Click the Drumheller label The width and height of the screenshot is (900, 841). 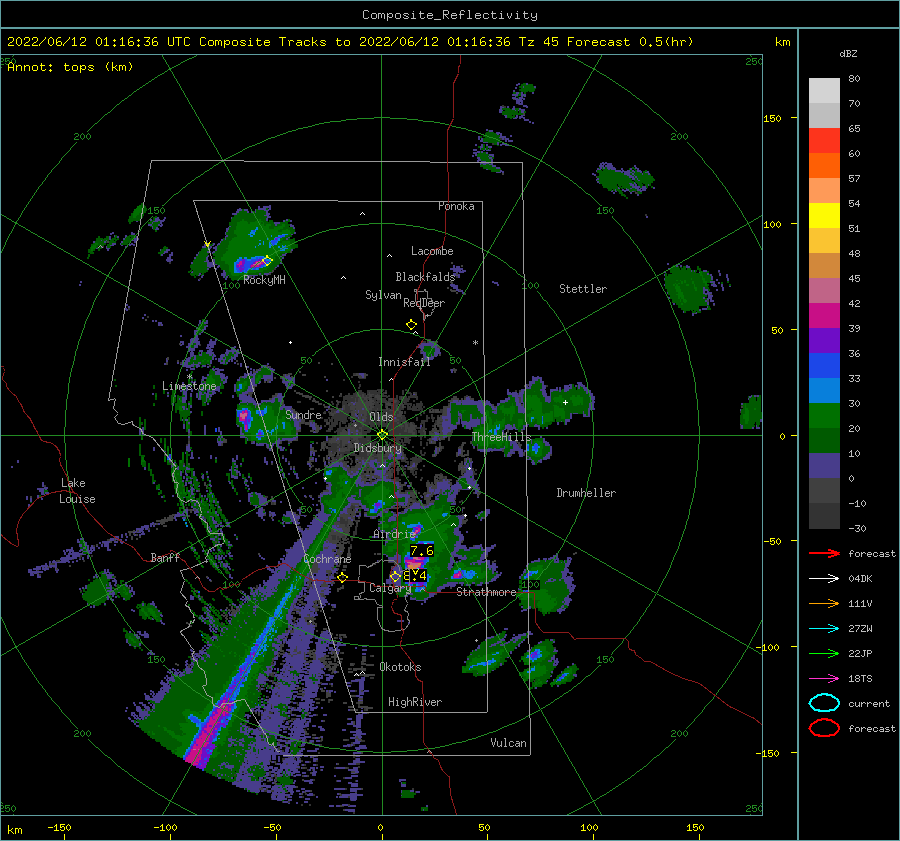[x=586, y=493]
